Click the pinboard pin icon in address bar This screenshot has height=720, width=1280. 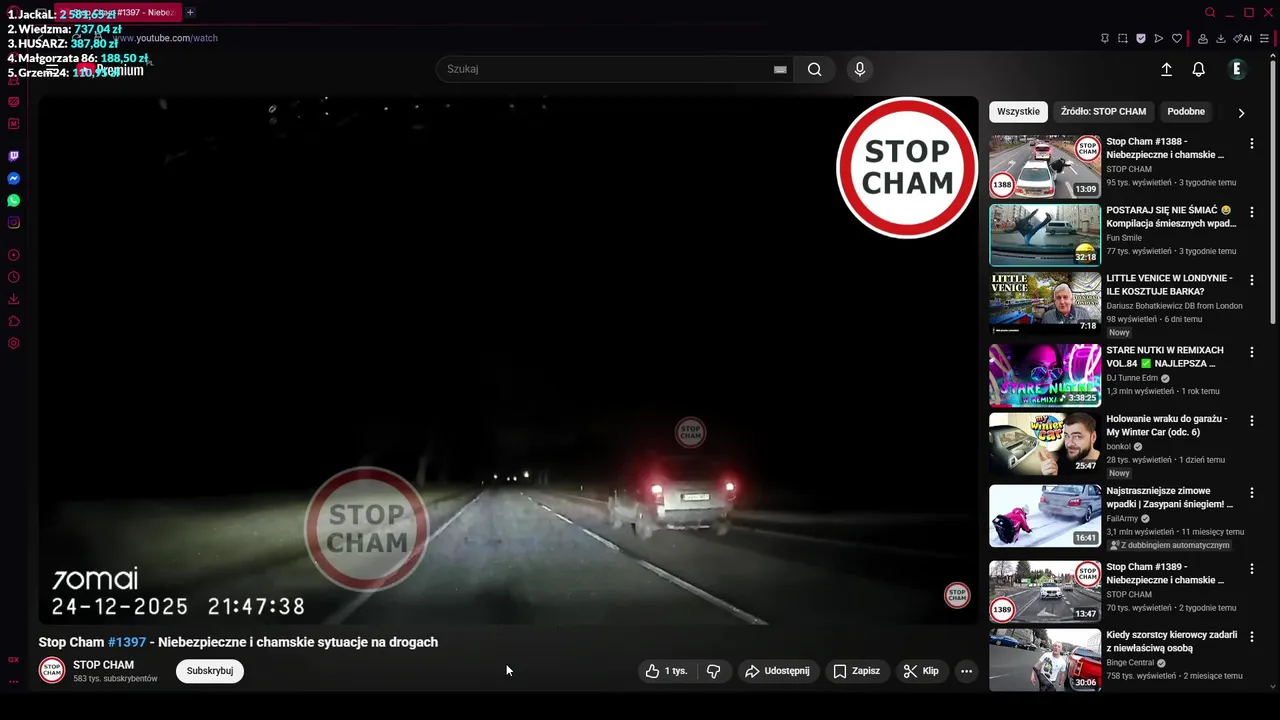(1105, 38)
